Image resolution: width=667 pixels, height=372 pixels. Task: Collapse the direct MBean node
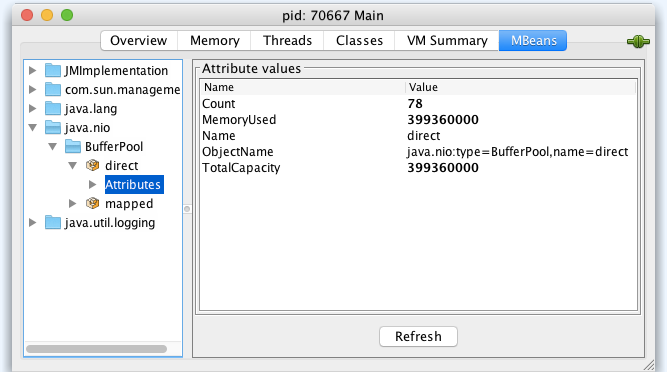73,165
